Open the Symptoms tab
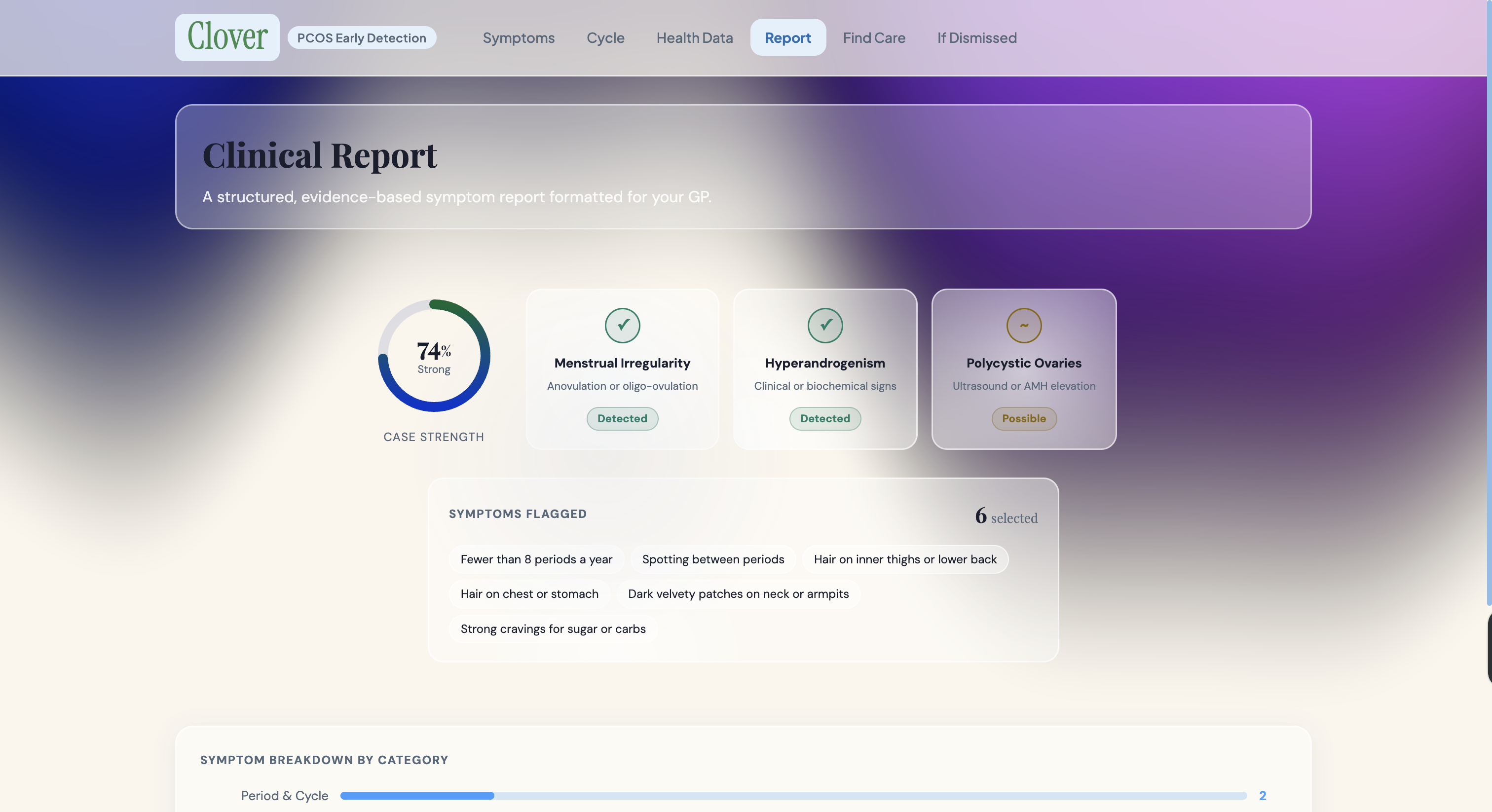 tap(519, 37)
